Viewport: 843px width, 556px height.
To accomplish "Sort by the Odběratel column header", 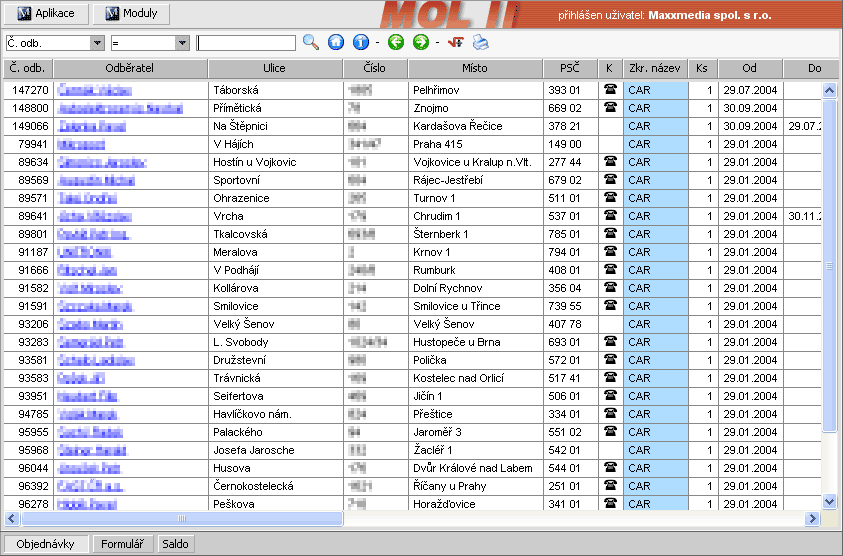I will [x=130, y=68].
